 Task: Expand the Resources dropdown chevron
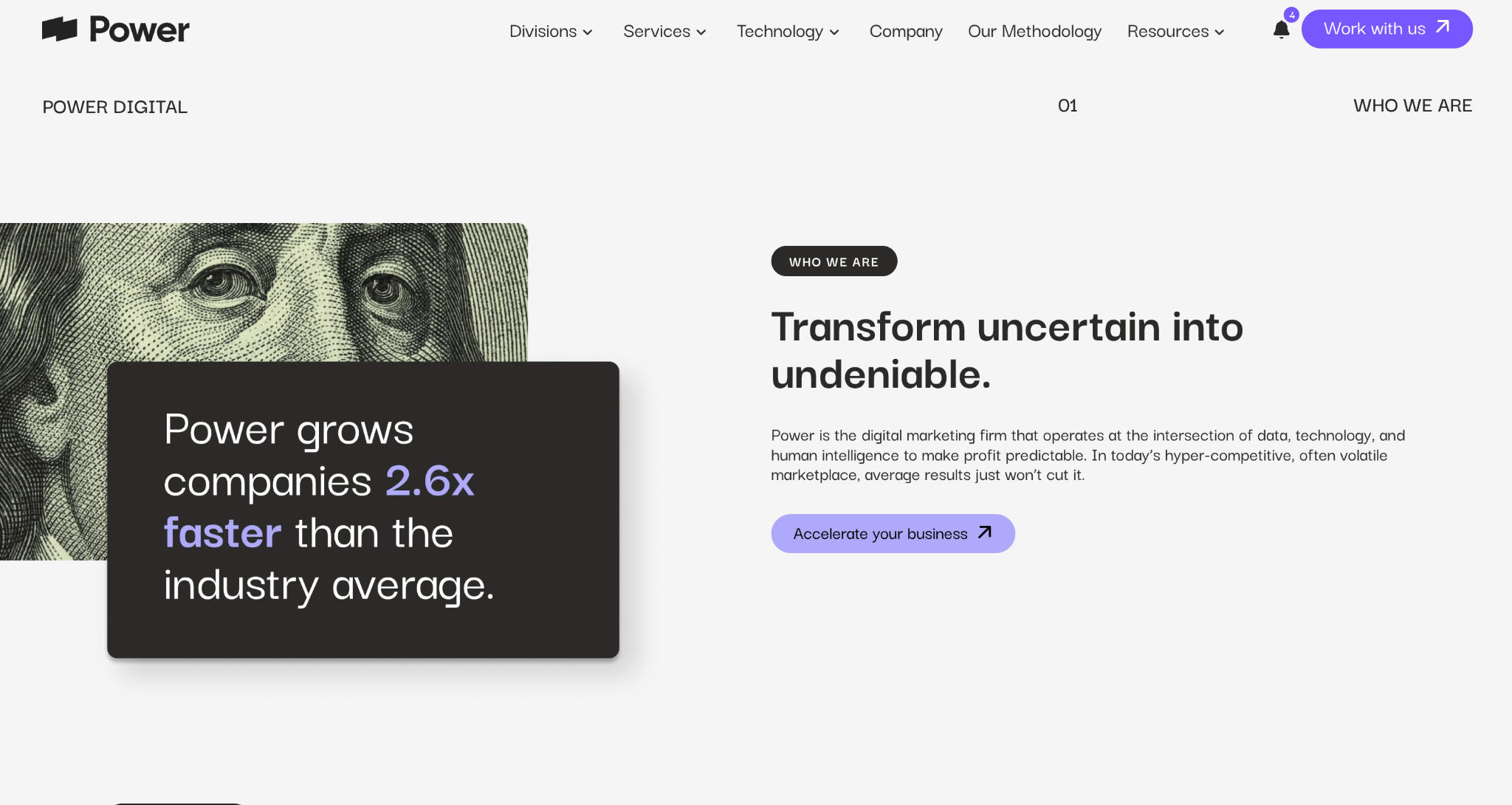[1220, 32]
